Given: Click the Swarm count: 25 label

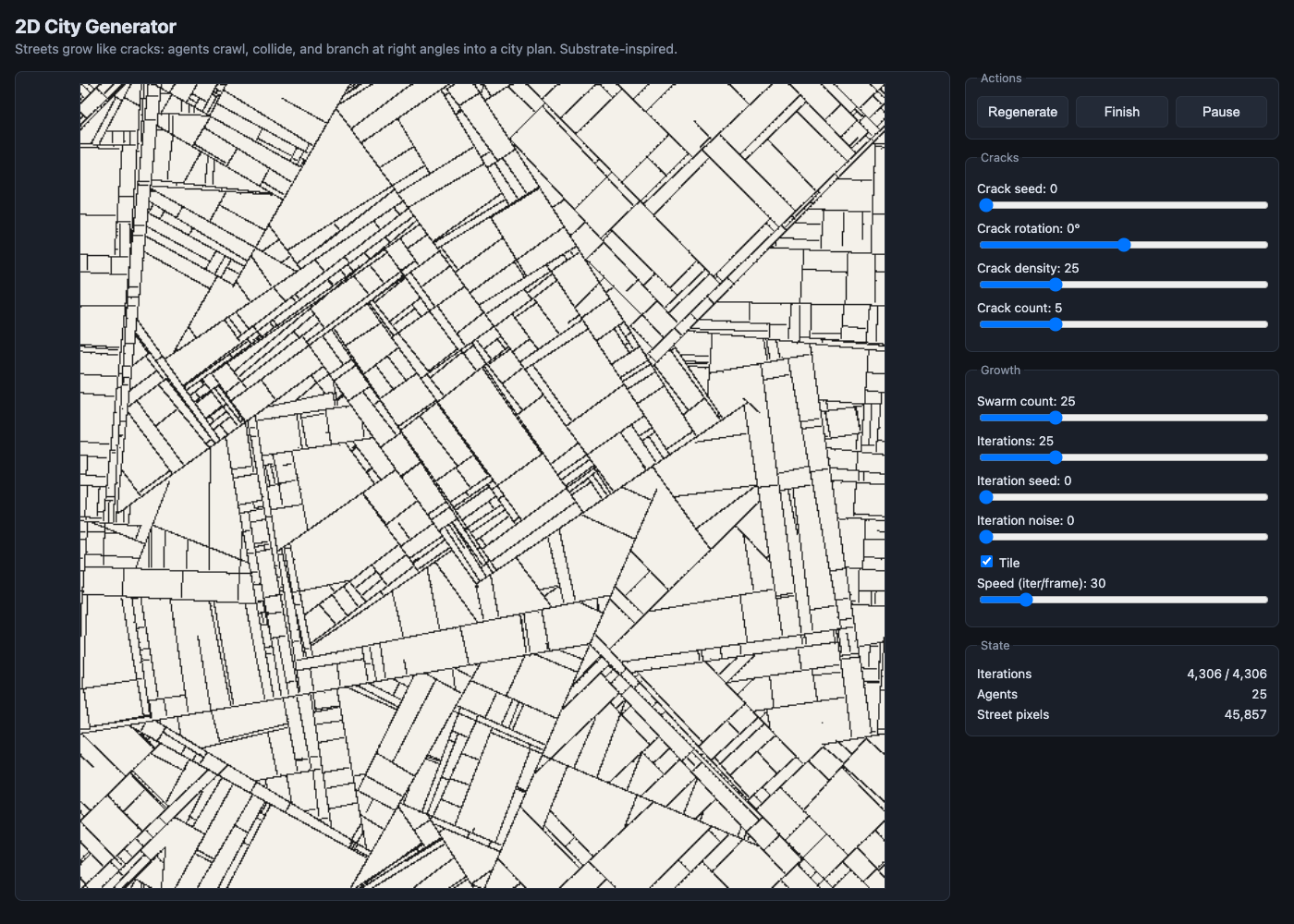Looking at the screenshot, I should 1026,401.
